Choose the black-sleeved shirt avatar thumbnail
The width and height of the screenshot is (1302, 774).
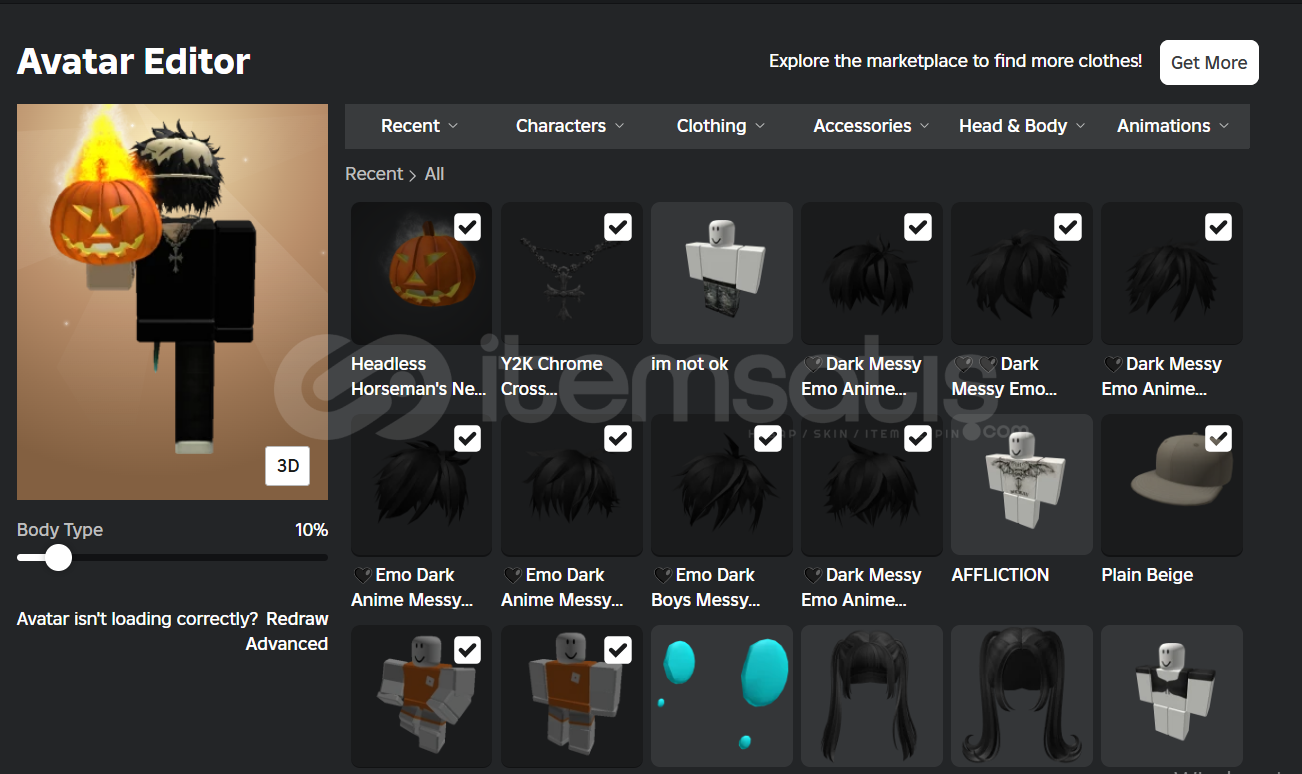1171,696
